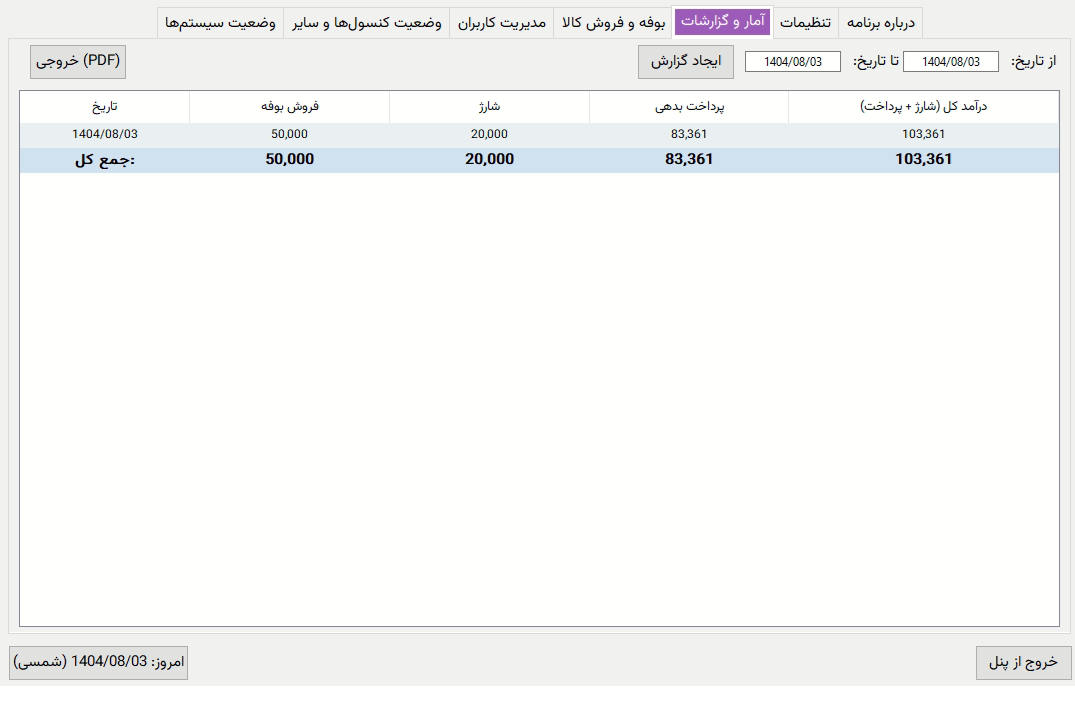Screen dimensions: 1075x724
Task: Focus the از تاریخ start date field
Action: (x=950, y=62)
